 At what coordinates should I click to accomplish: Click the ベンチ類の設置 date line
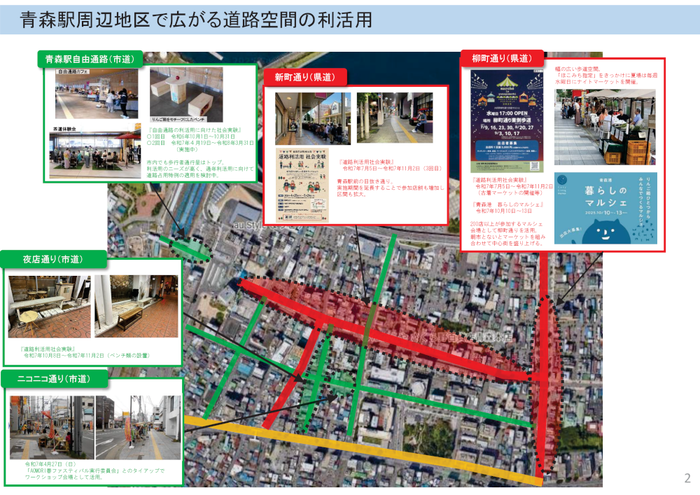click(87, 355)
